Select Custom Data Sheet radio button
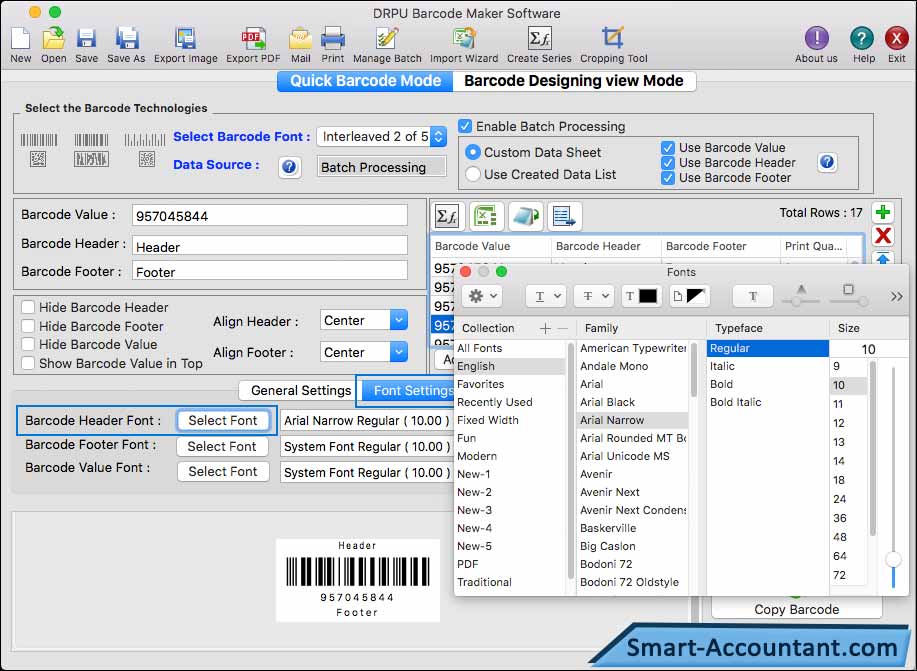The width and height of the screenshot is (917, 671). pyautogui.click(x=473, y=153)
